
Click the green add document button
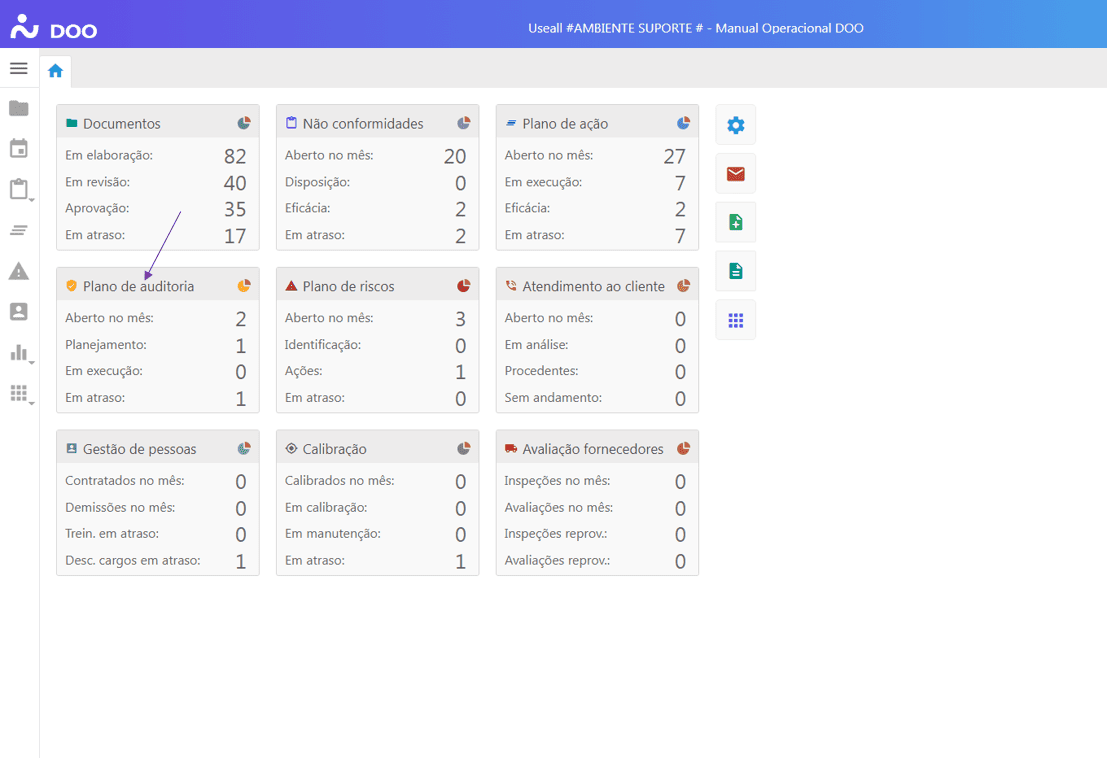pyautogui.click(x=736, y=223)
